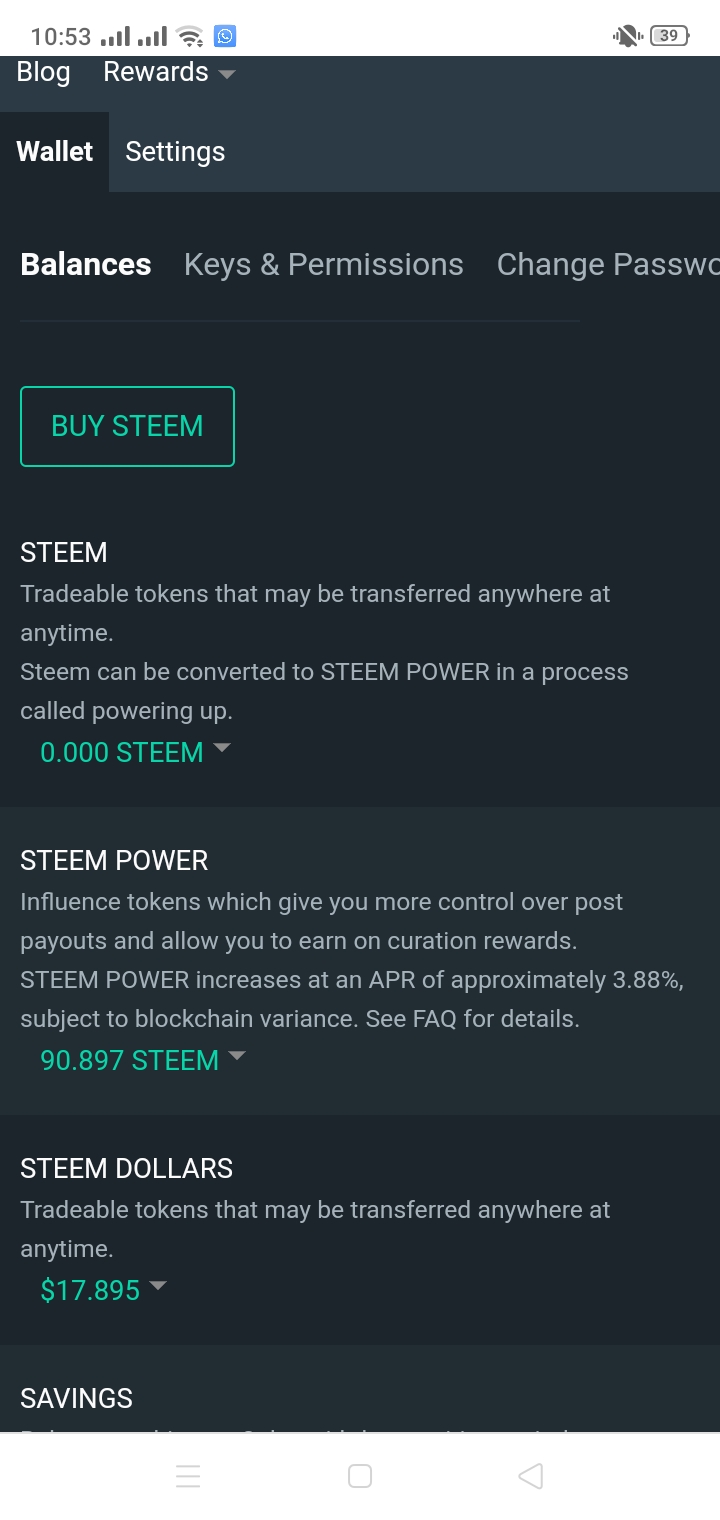Tap the muted bell icon in the status bar

(x=626, y=36)
